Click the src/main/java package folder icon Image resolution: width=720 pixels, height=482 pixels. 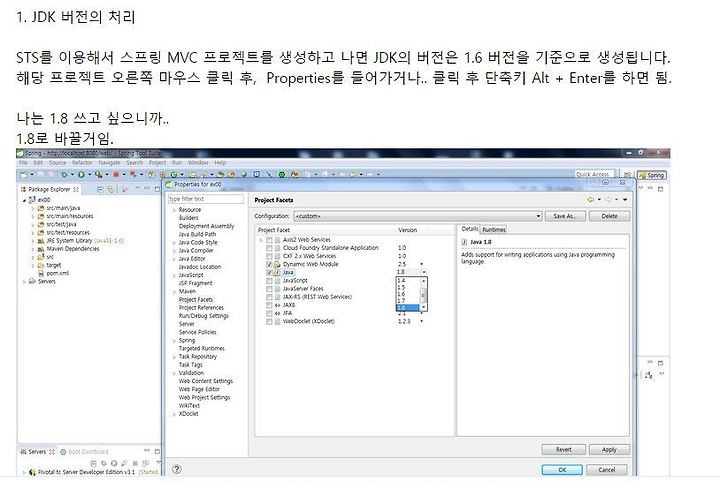tap(41, 208)
